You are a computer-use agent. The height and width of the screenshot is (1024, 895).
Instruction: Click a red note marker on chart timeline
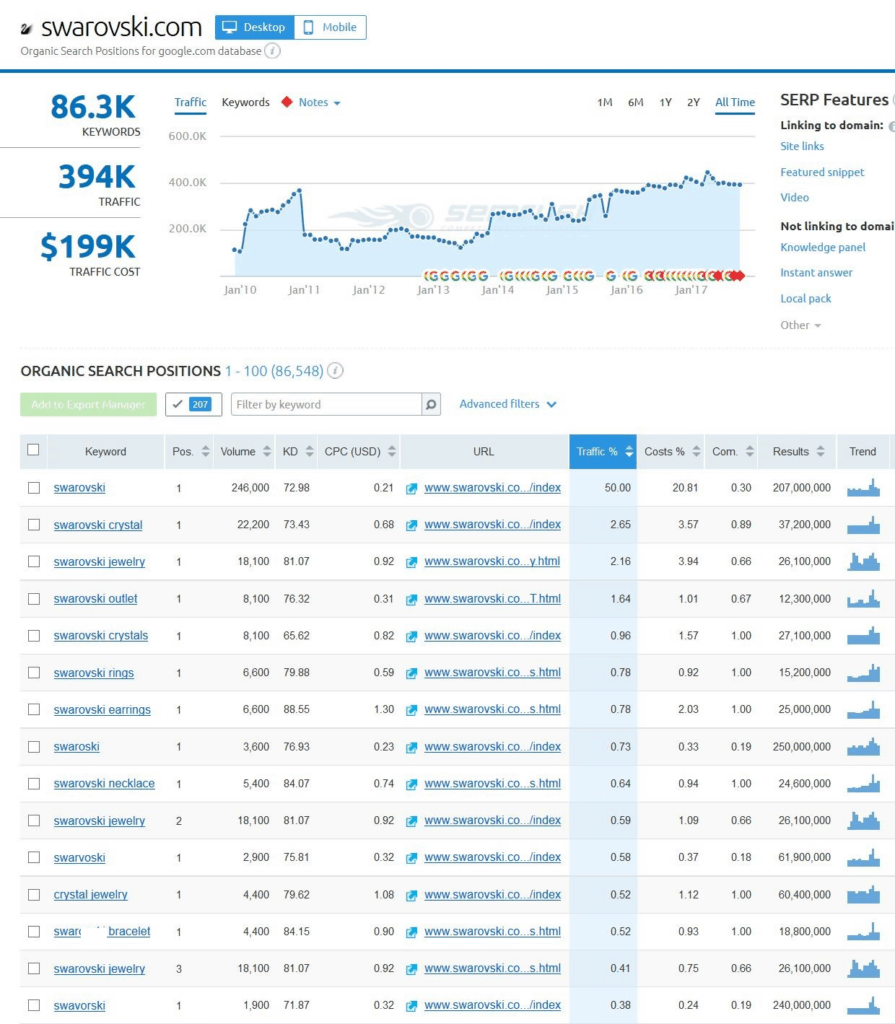pos(738,276)
